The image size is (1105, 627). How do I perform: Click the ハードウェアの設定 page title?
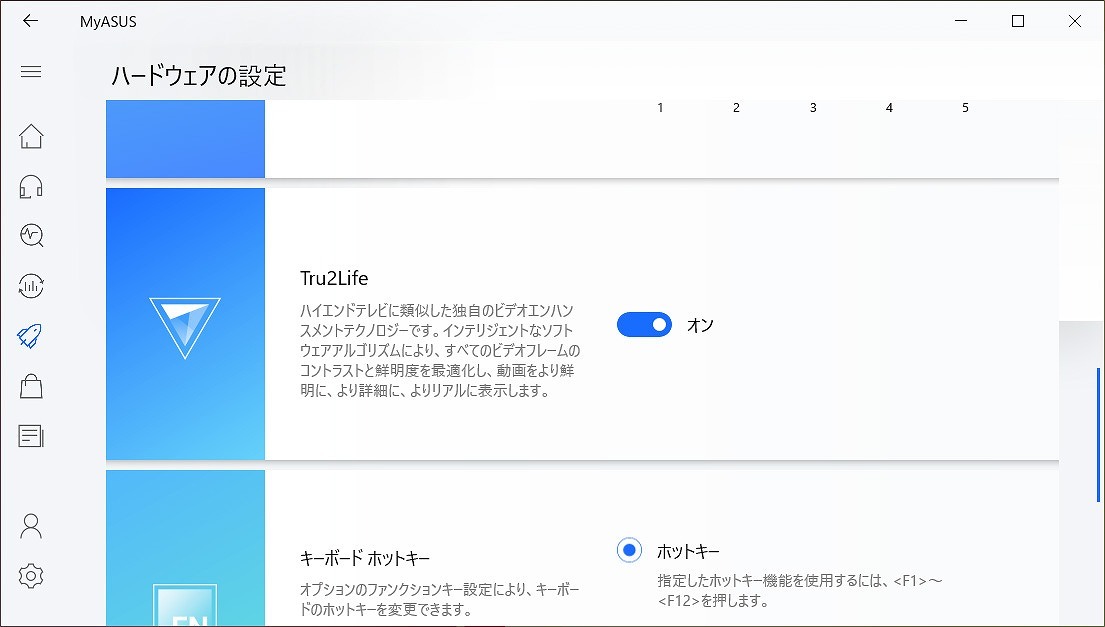pyautogui.click(x=199, y=75)
